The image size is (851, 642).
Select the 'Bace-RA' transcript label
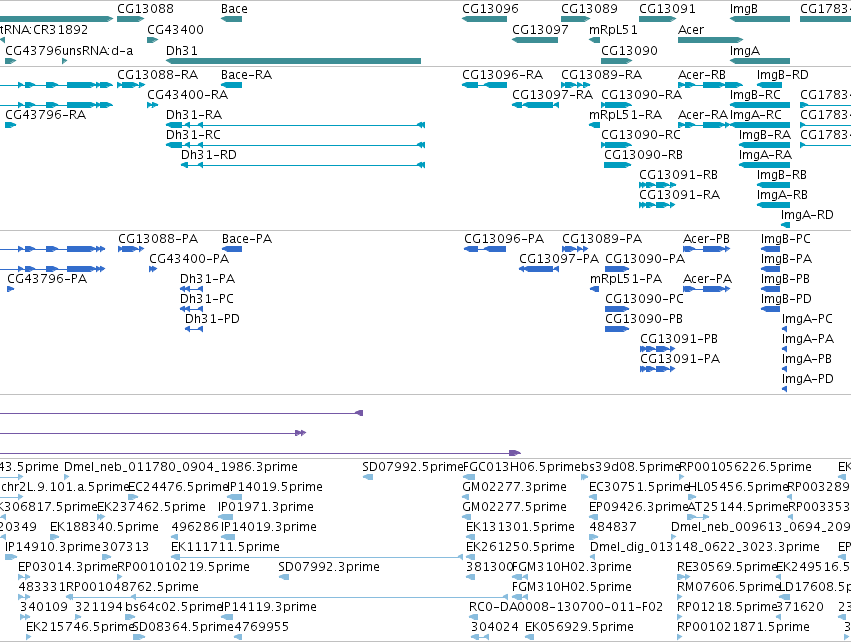[246, 75]
